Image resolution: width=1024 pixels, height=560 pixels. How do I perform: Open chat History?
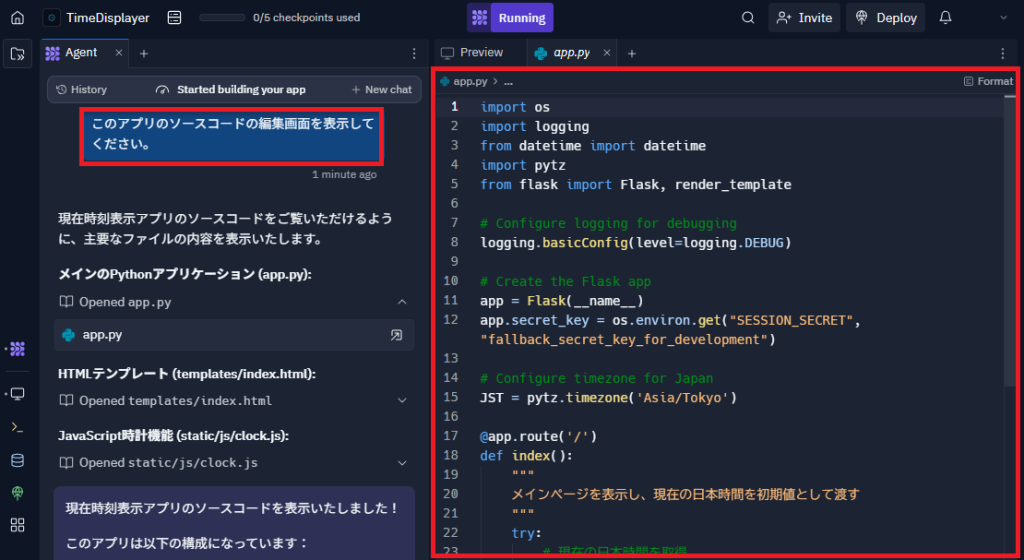point(82,89)
